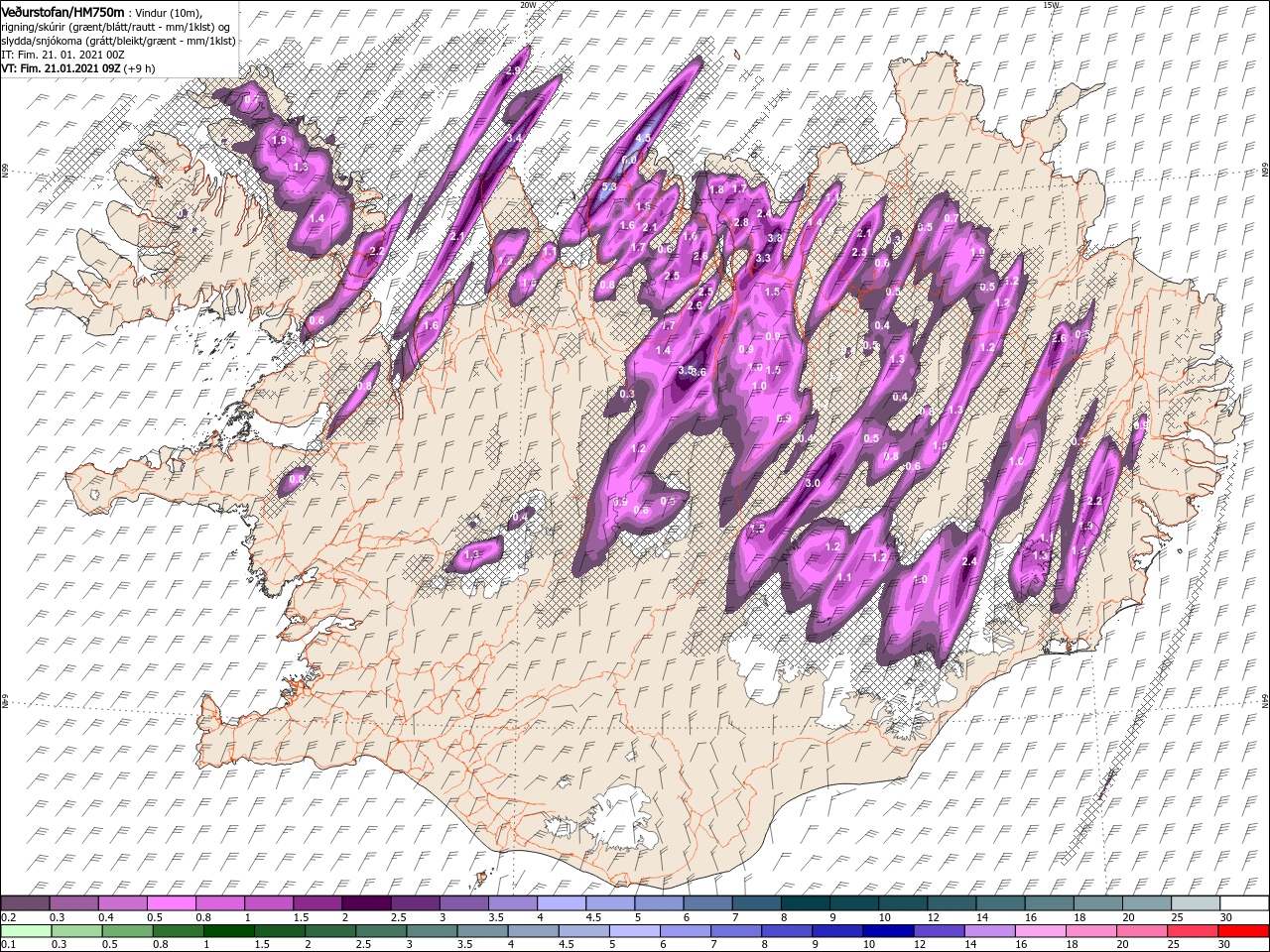
Task: Pick the pale green 0.1 legend swatch
Action: coord(26,931)
